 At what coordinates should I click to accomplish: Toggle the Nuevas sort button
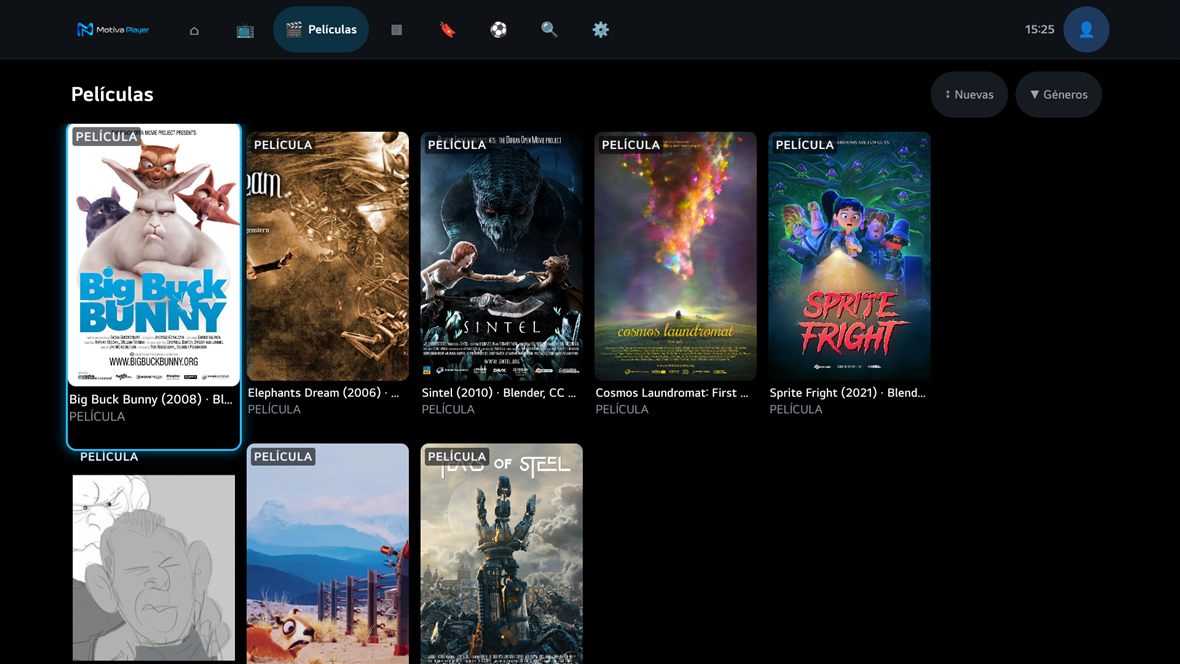pos(969,94)
